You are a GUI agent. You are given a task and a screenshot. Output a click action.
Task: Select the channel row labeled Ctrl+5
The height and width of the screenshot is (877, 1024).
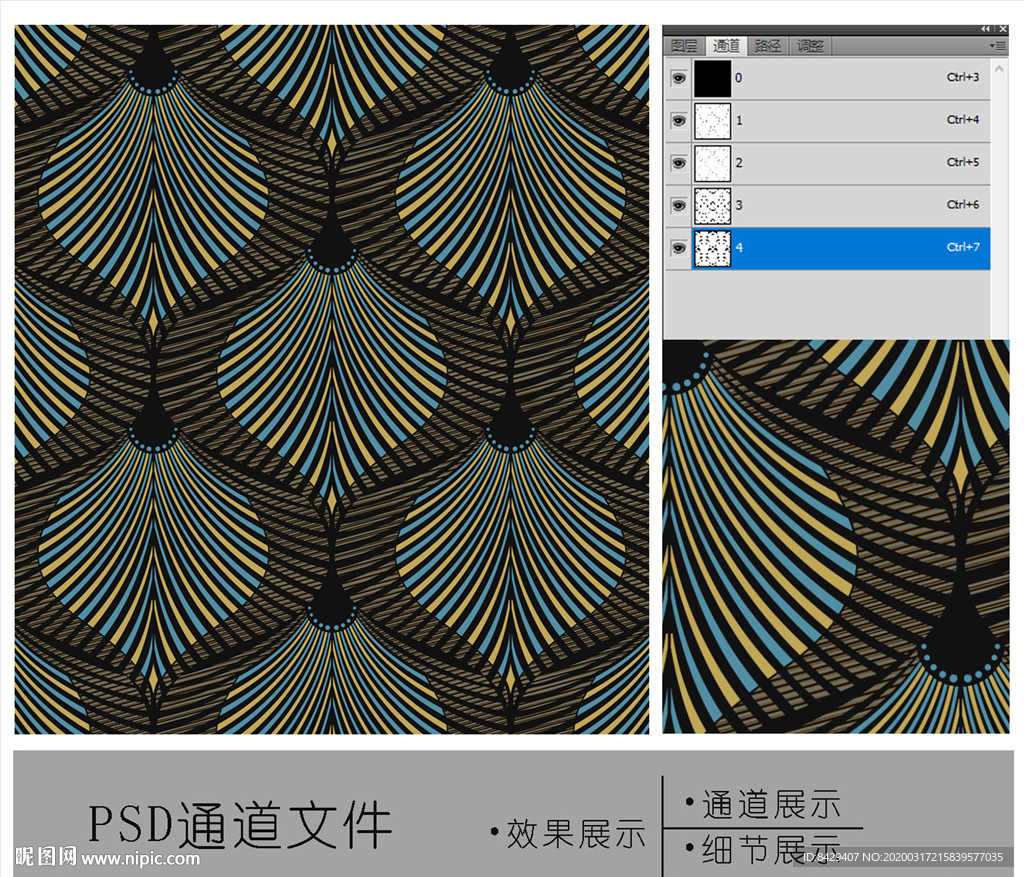(x=827, y=163)
